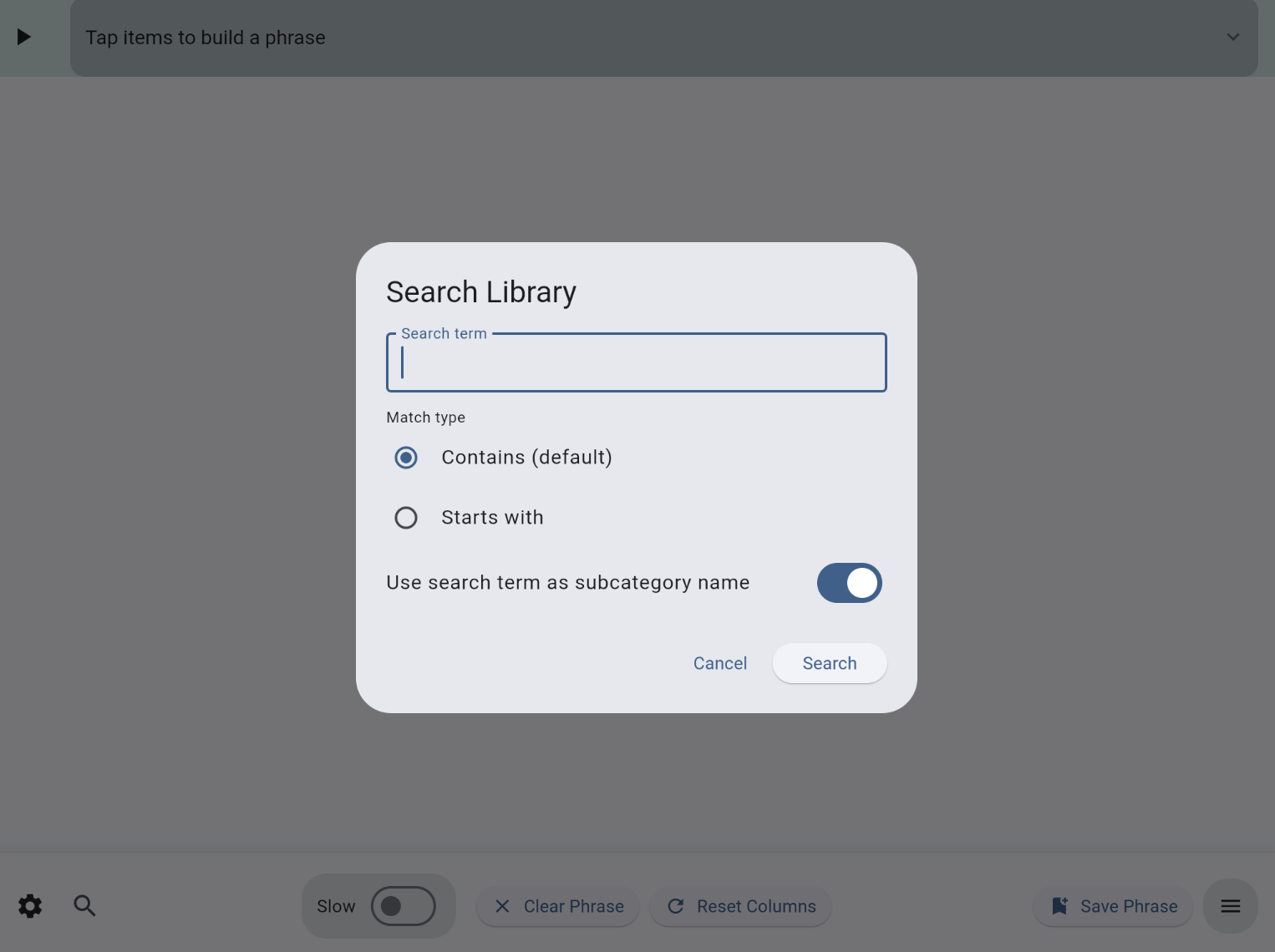Disable use search term as subcategory name
1275x952 pixels.
pyautogui.click(x=849, y=583)
